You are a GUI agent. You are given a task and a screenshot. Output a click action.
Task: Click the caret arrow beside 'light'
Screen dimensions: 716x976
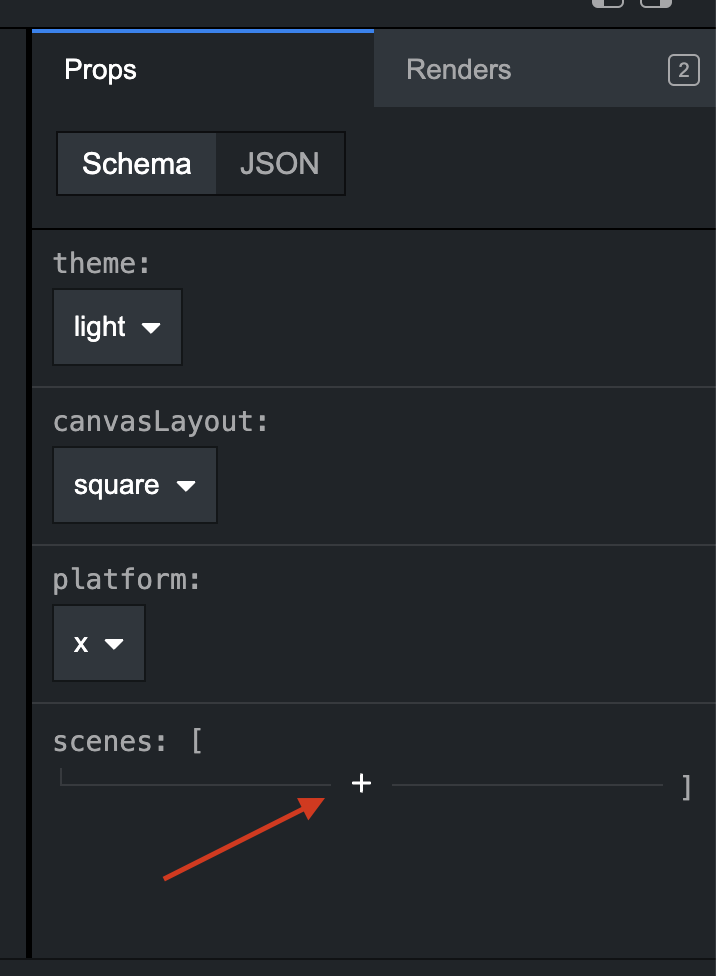tap(151, 328)
